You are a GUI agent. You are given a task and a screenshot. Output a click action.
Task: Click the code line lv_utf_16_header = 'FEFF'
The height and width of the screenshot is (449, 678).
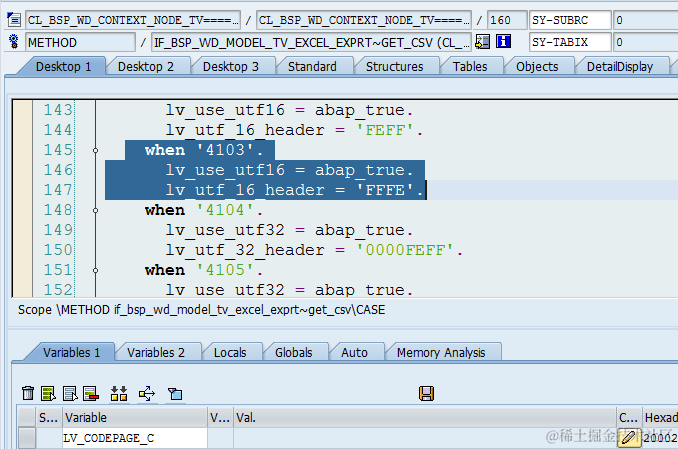tap(294, 130)
